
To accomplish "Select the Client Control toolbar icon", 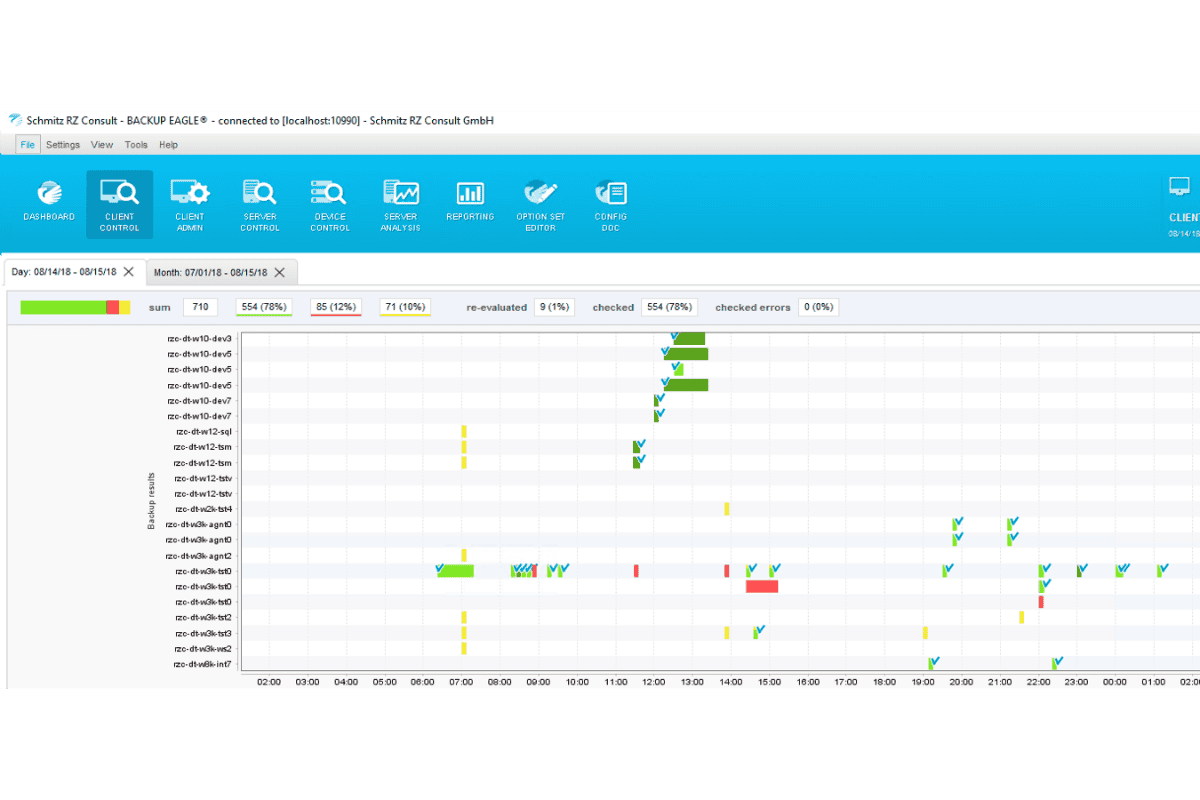I will [119, 204].
